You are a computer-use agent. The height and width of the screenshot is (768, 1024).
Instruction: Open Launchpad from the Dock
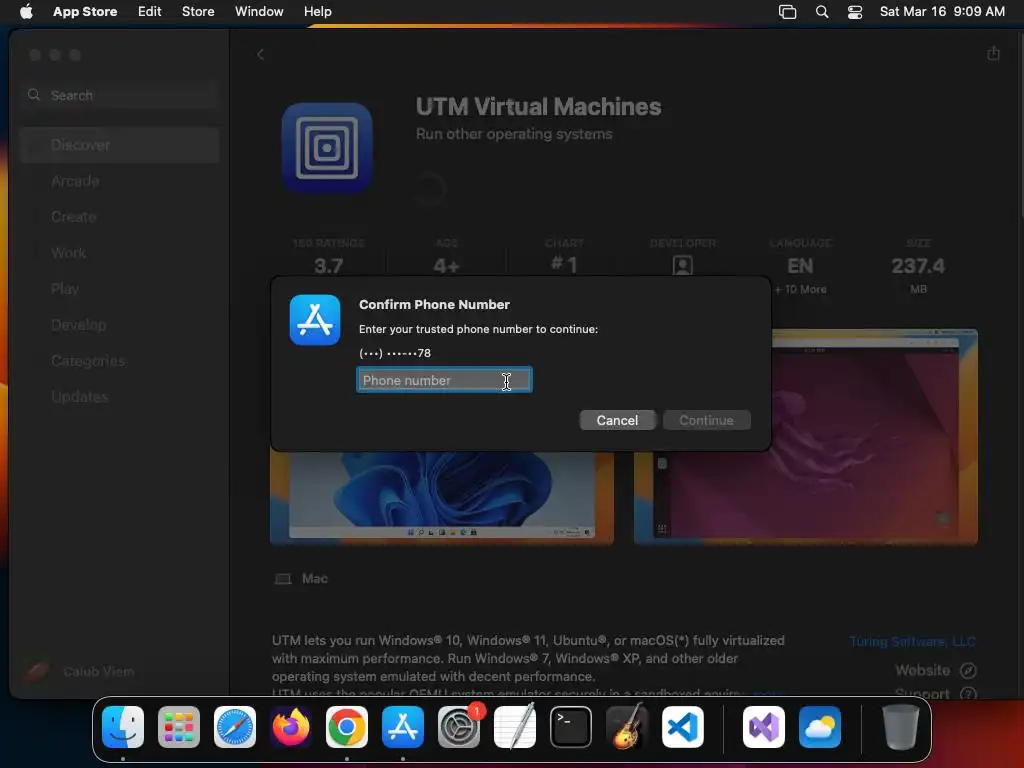(x=179, y=727)
